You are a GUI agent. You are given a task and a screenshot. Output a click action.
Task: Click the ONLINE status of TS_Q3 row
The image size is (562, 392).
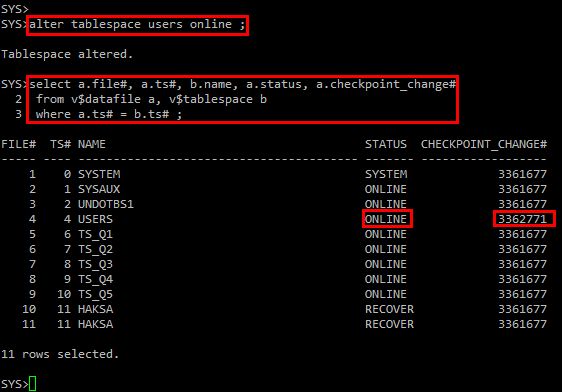[x=386, y=264]
